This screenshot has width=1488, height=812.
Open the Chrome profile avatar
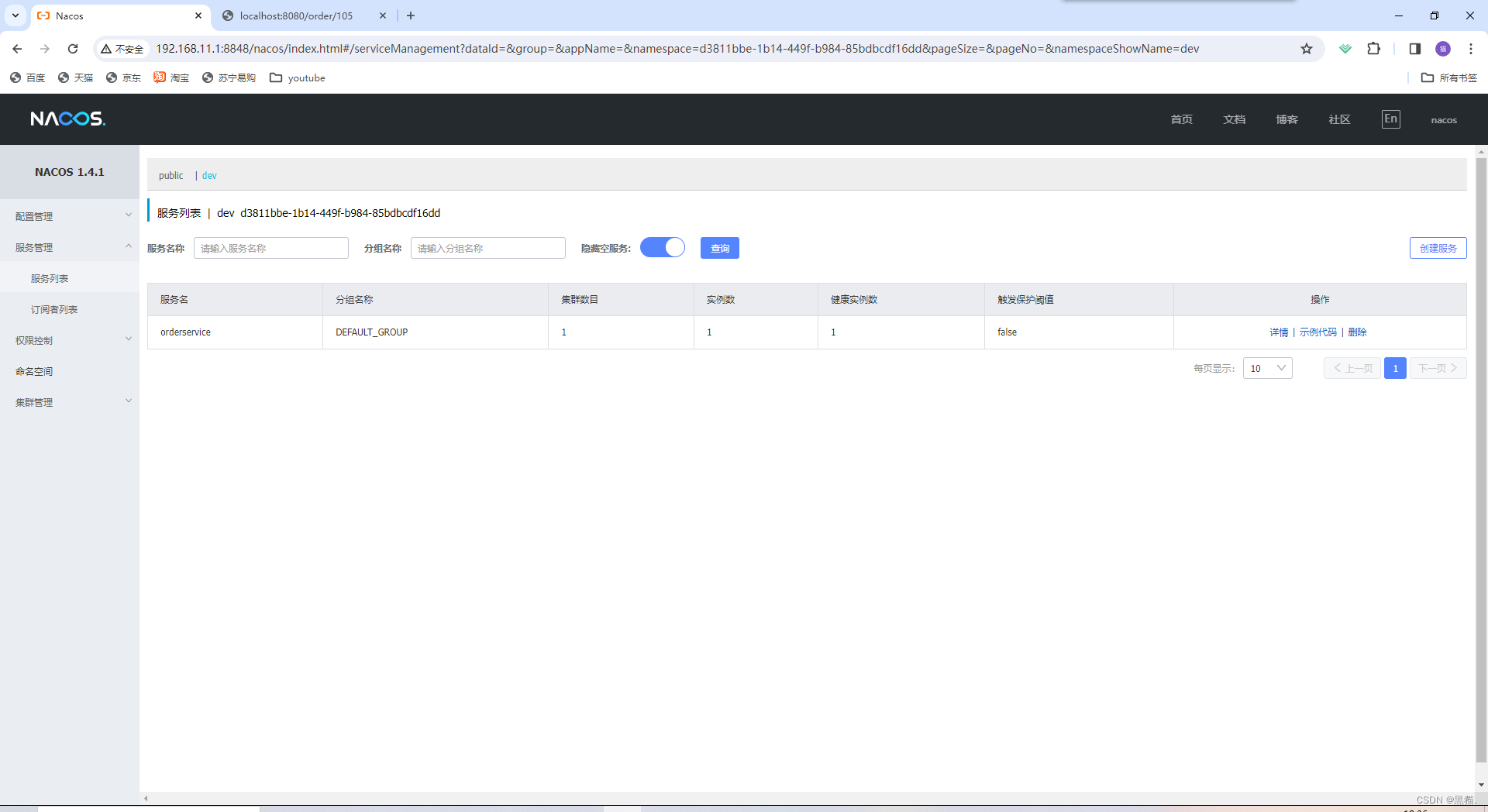coord(1443,49)
